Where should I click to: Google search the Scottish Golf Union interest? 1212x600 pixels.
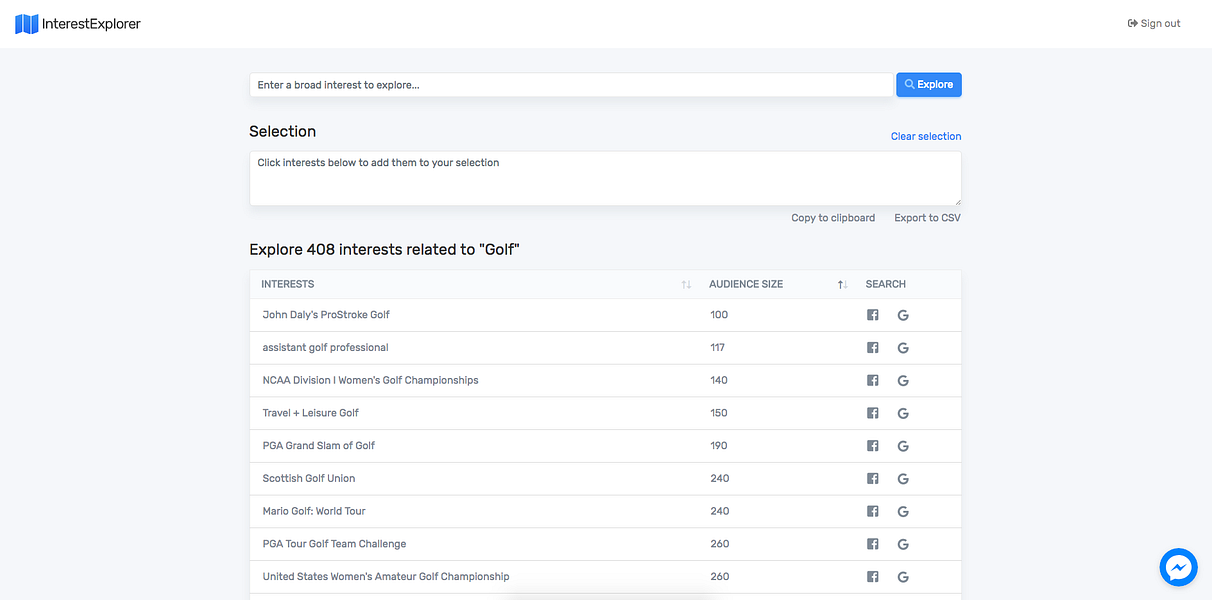[903, 479]
